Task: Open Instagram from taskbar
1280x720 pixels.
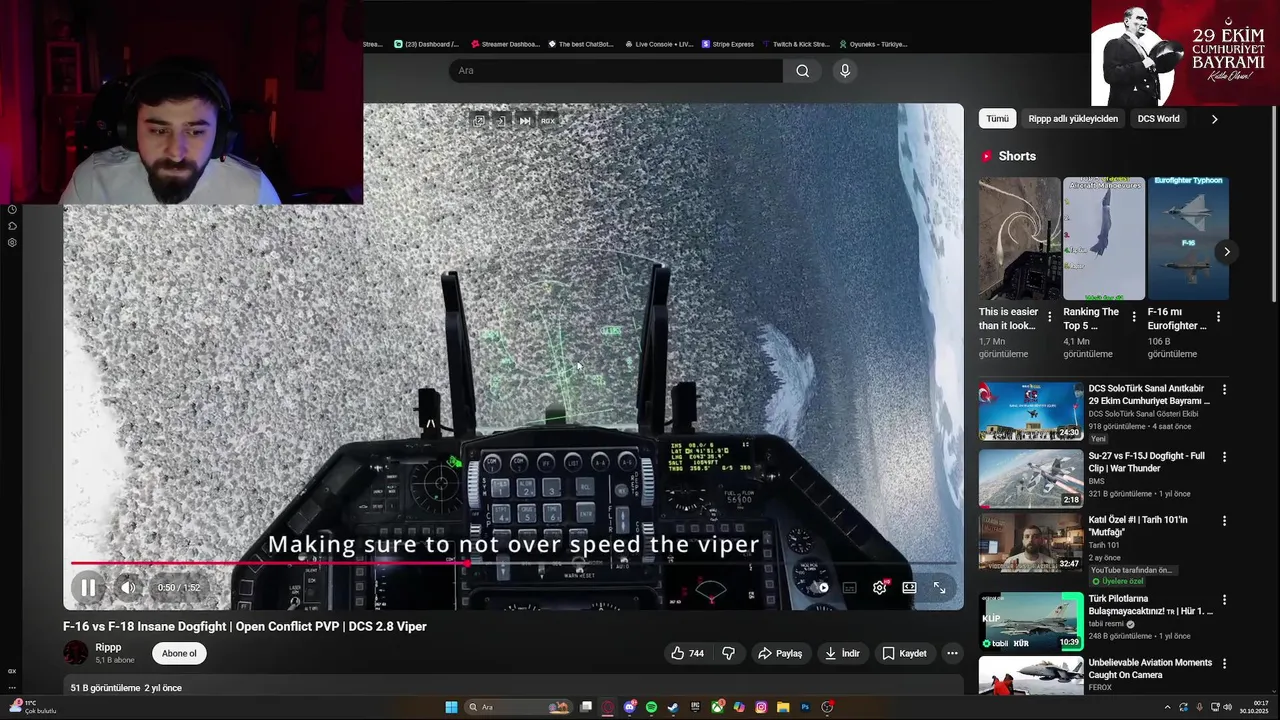Action: click(761, 707)
